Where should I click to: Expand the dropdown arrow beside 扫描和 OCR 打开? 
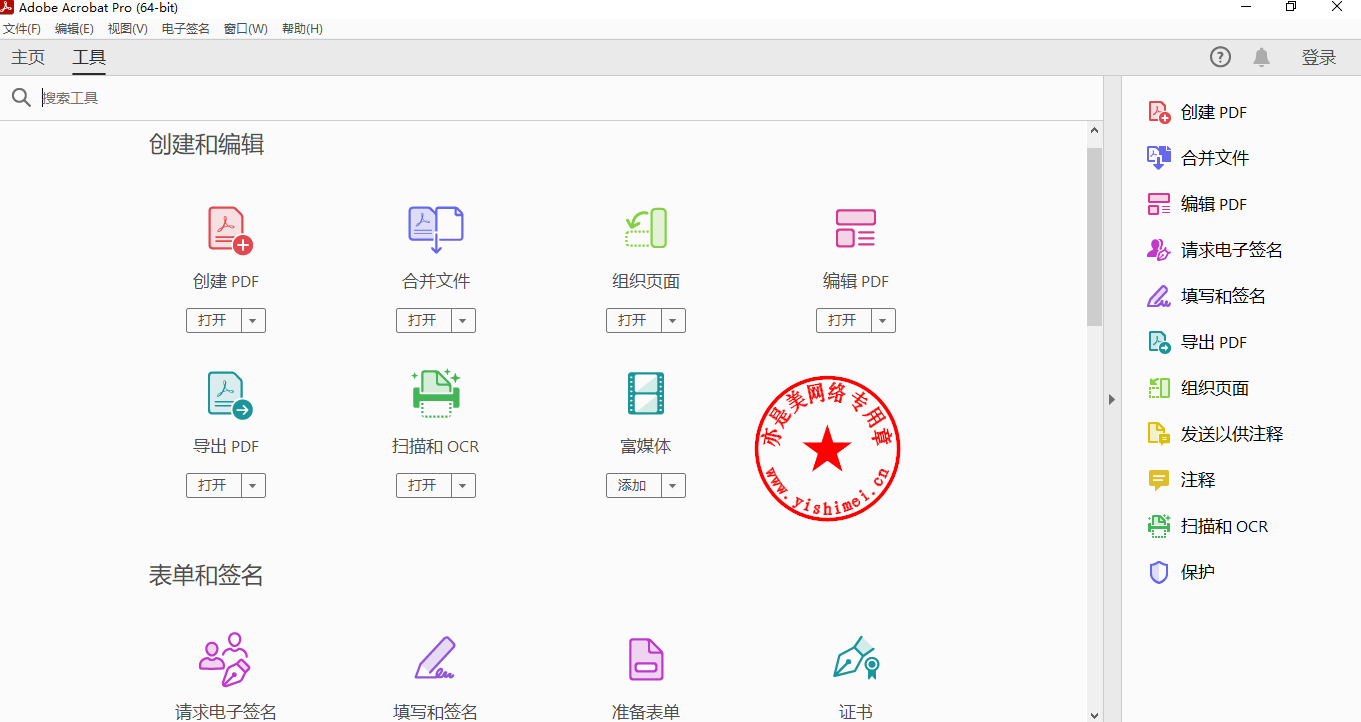click(x=462, y=485)
